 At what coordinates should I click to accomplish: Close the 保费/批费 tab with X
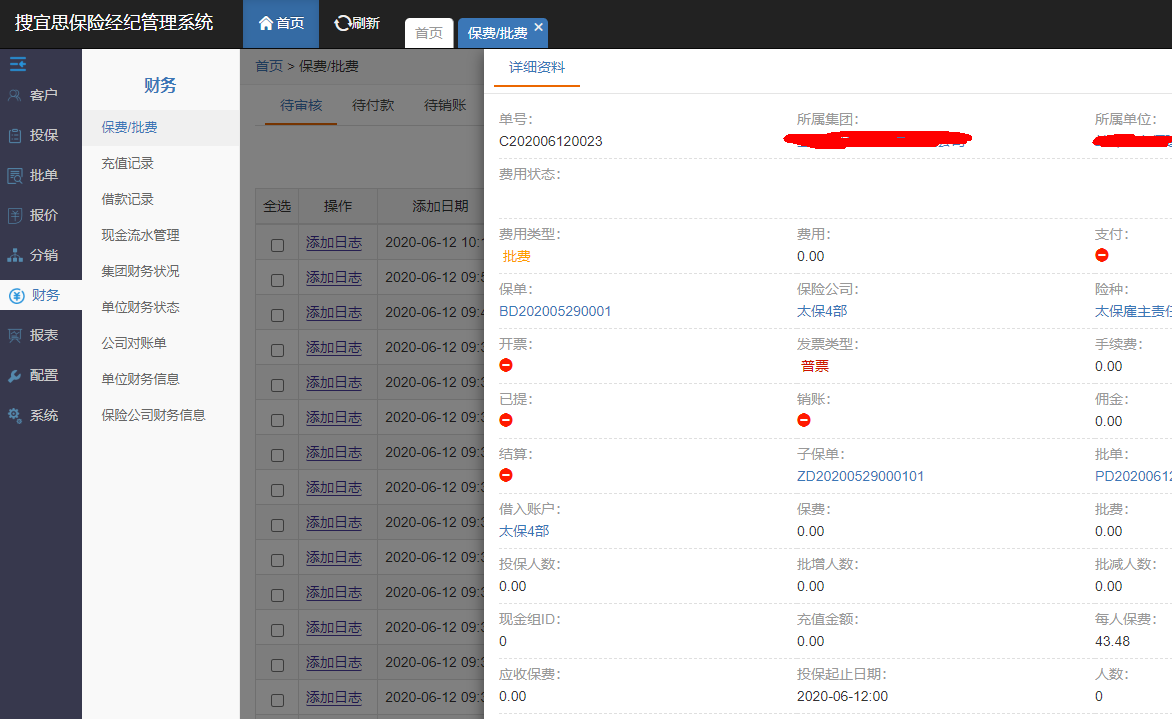(538, 27)
